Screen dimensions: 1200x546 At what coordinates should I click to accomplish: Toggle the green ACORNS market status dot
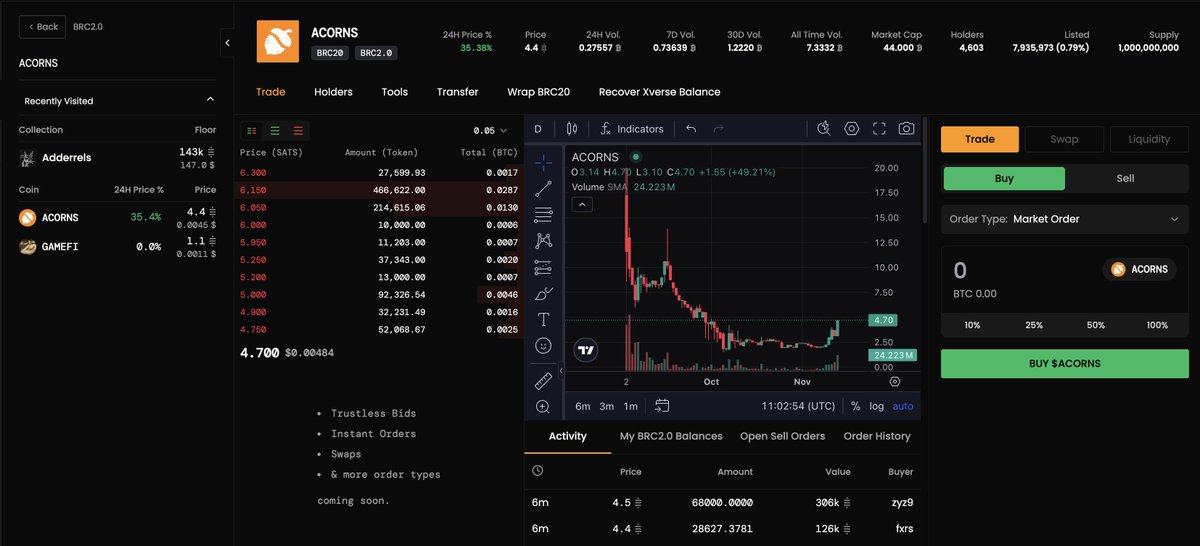coord(635,157)
